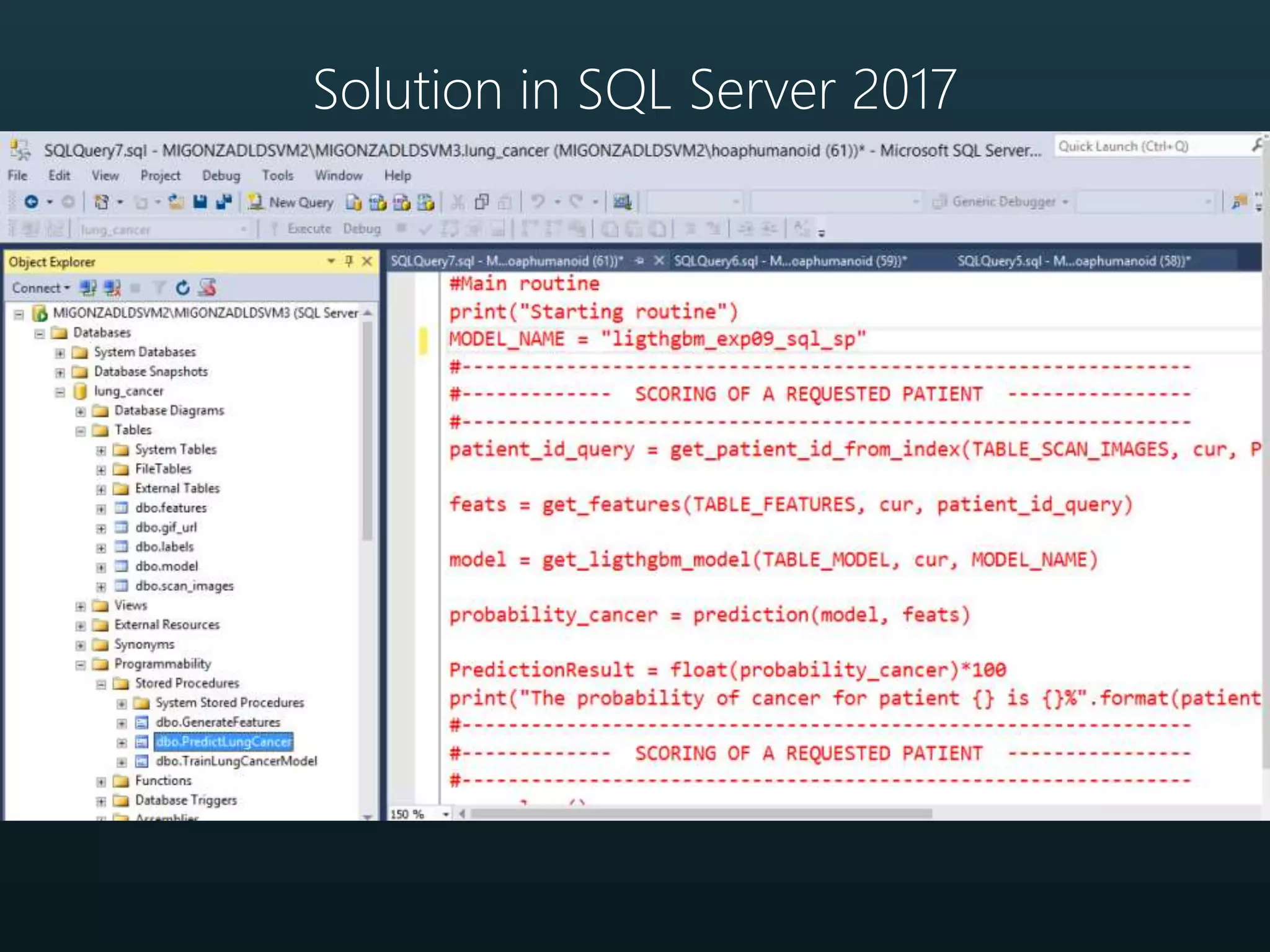Click the Analysis Services MDX Query icon
1270x952 pixels.
coord(378,202)
